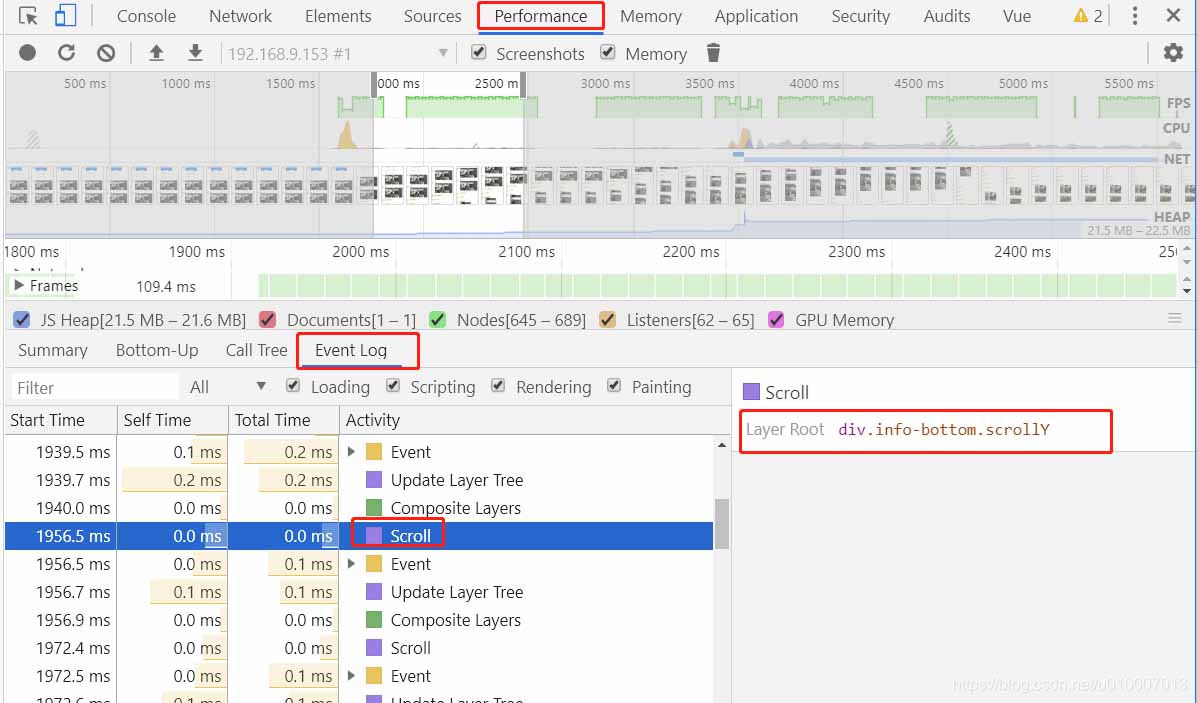Viewport: 1197px width, 703px height.
Task: Sort by the Total Time column header
Action: tap(284, 420)
